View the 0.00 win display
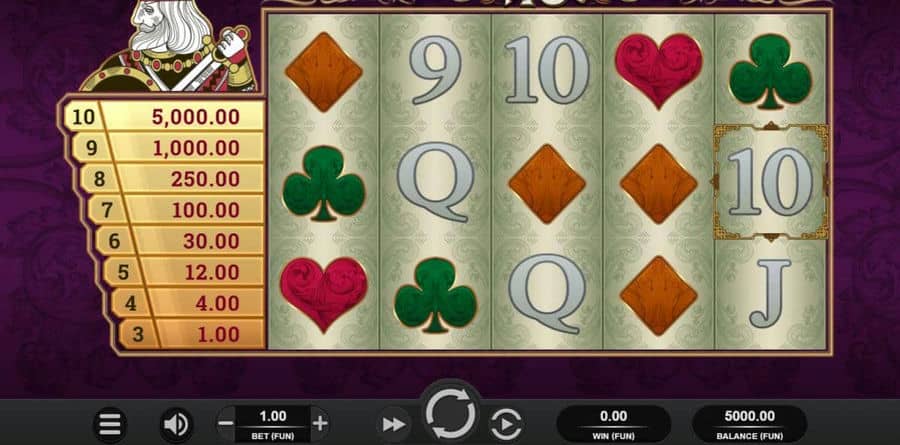The image size is (900, 445). point(614,424)
